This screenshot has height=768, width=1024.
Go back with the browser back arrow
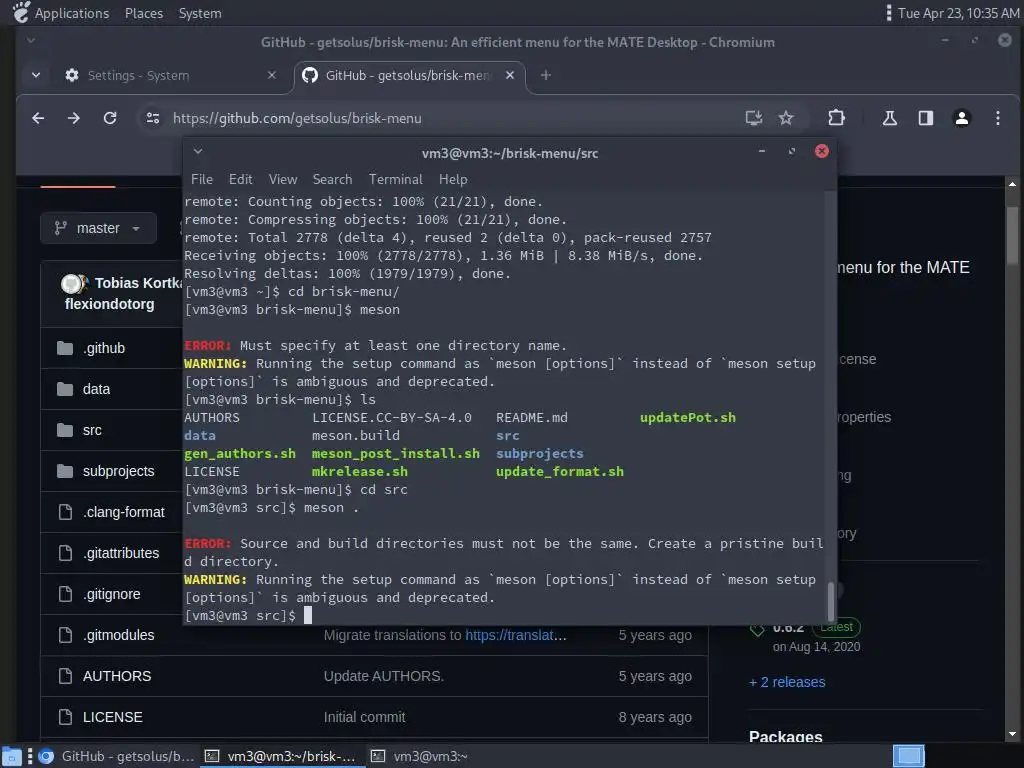click(x=39, y=118)
